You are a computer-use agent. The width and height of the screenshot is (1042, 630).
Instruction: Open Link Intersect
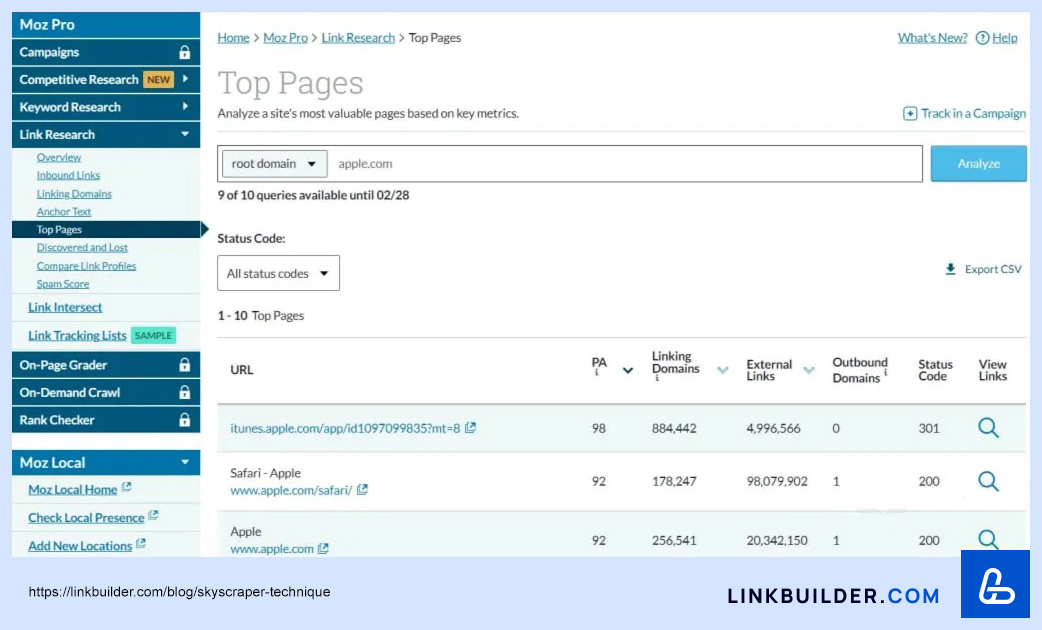pos(65,307)
